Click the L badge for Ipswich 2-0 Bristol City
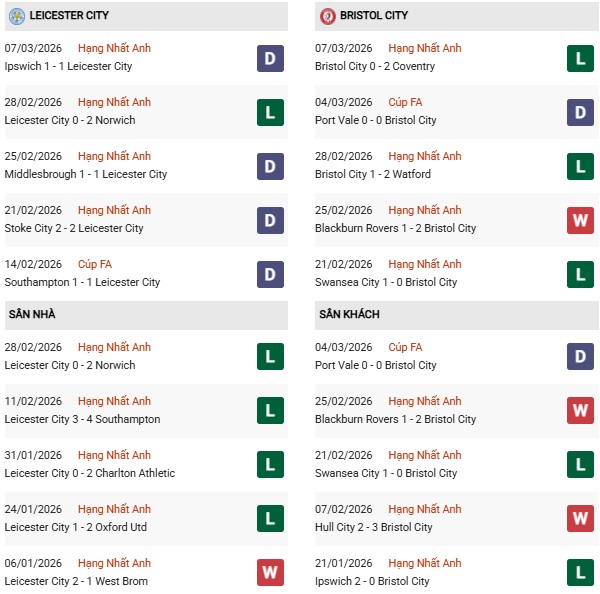The image size is (600, 594). (x=581, y=573)
